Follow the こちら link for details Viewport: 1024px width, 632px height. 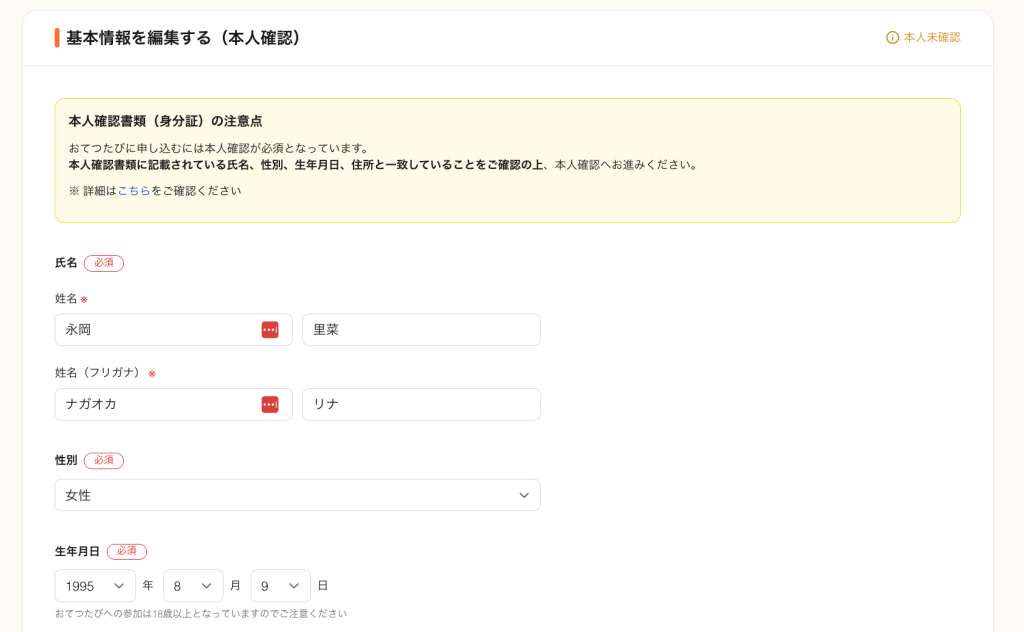(134, 190)
